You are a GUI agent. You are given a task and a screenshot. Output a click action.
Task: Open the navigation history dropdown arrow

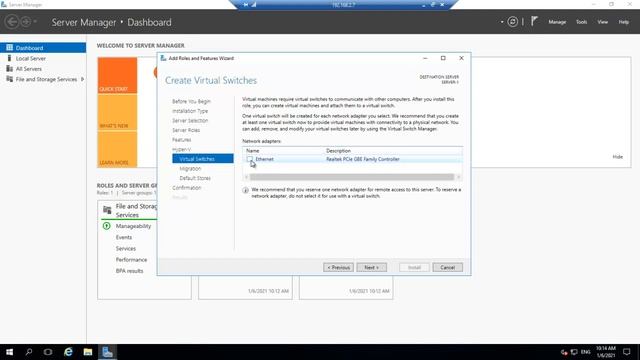tap(35, 22)
